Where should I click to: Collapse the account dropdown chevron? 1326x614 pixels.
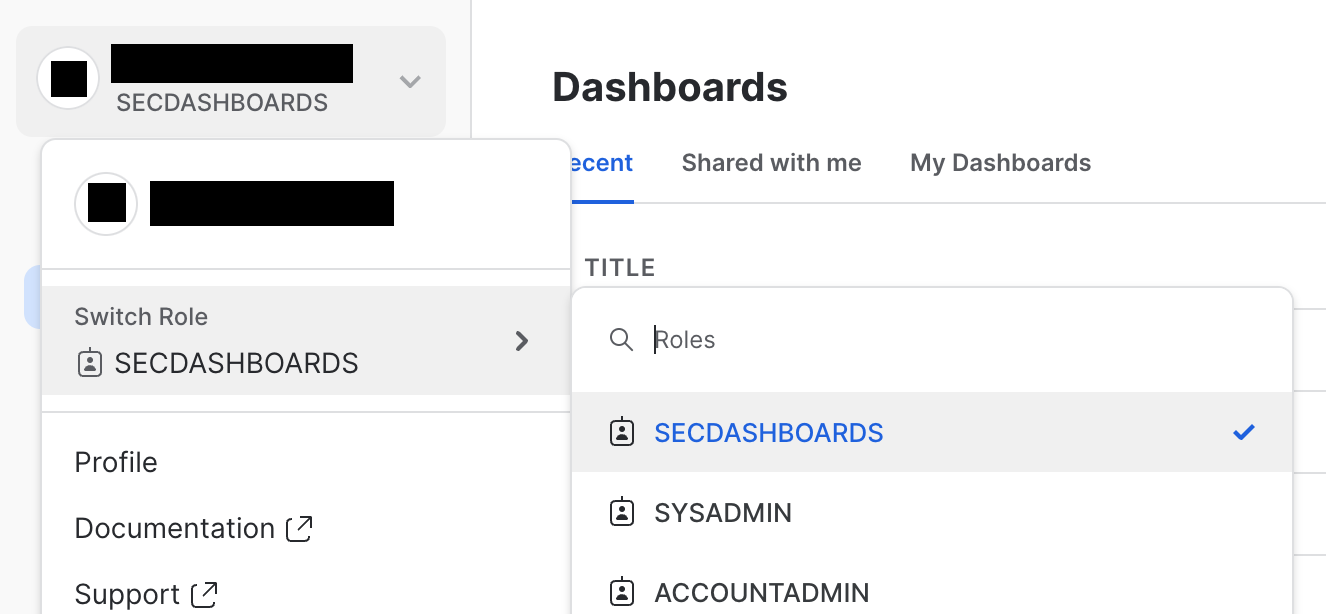coord(410,81)
